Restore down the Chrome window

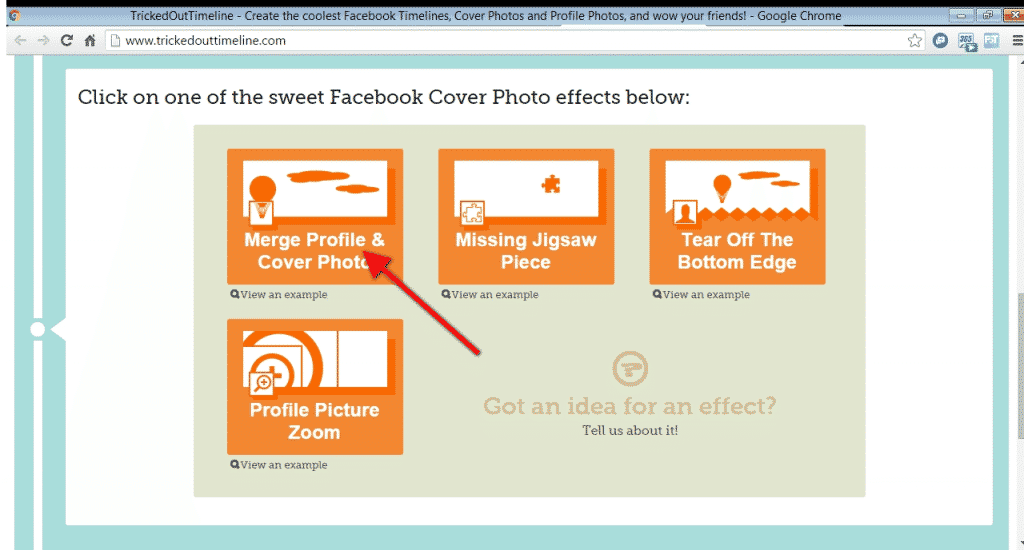[987, 15]
